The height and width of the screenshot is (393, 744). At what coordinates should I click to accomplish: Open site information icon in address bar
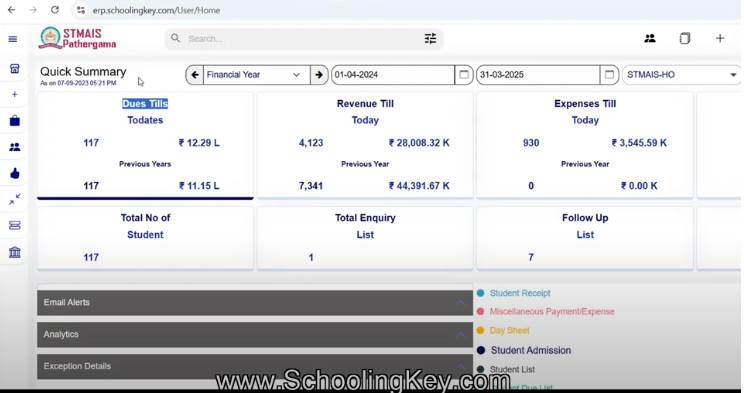click(x=81, y=10)
